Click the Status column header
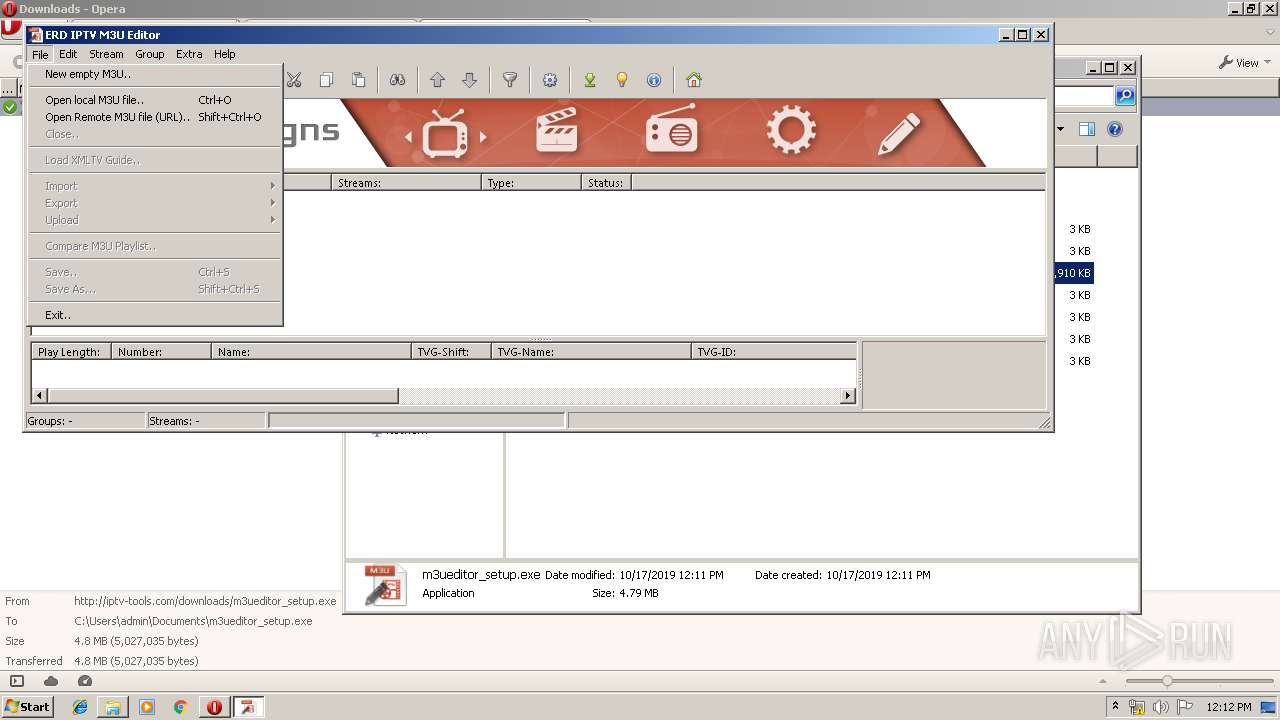This screenshot has width=1280, height=720. pos(606,183)
